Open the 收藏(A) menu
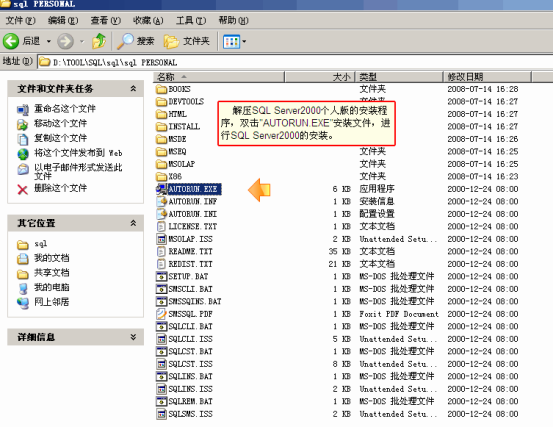554x427 pixels. pyautogui.click(x=148, y=20)
